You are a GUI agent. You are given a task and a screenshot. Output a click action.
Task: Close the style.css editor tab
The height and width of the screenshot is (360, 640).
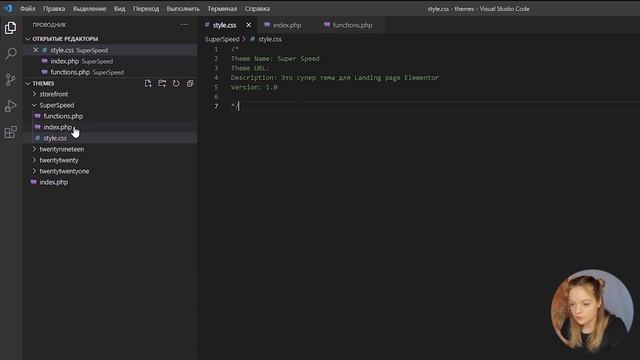click(249, 25)
